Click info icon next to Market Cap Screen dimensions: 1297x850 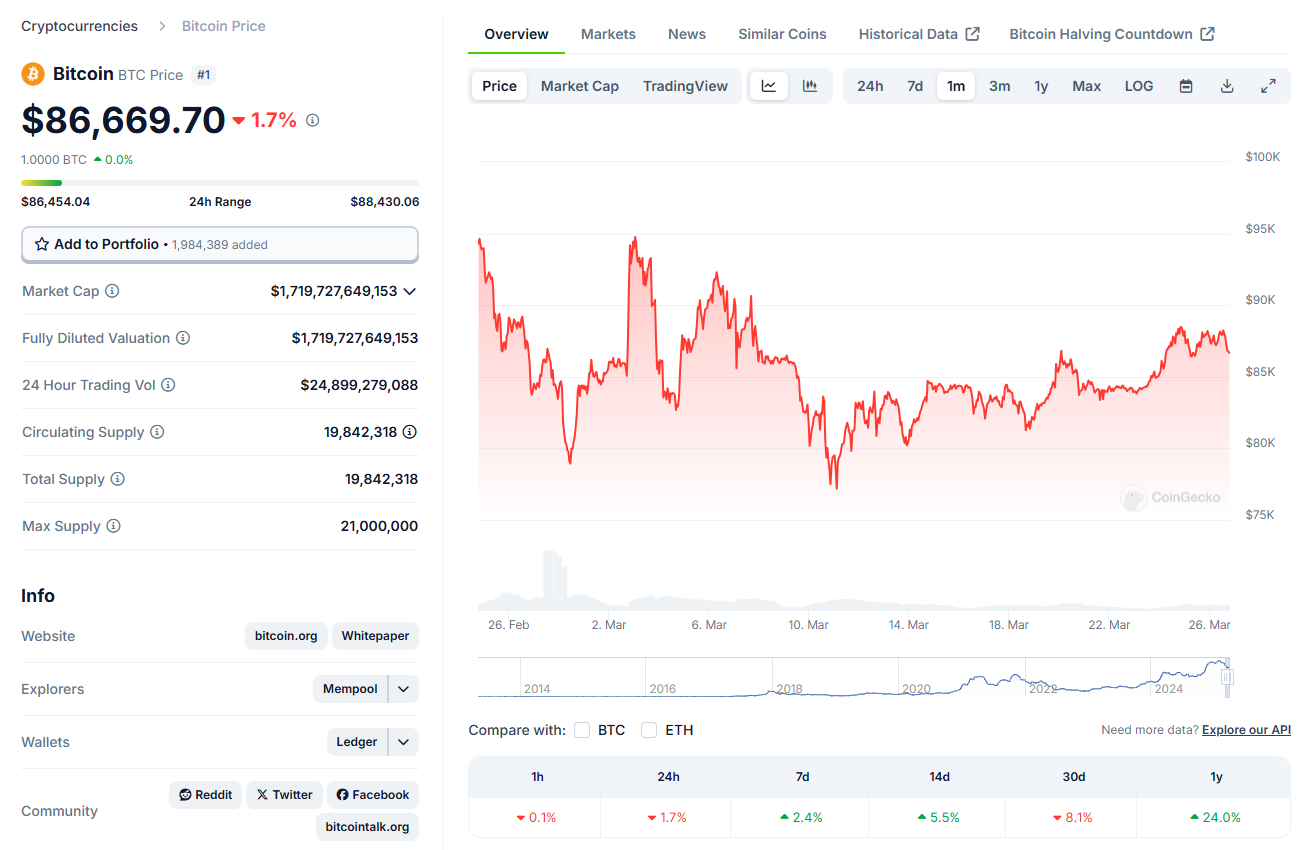[x=112, y=291]
